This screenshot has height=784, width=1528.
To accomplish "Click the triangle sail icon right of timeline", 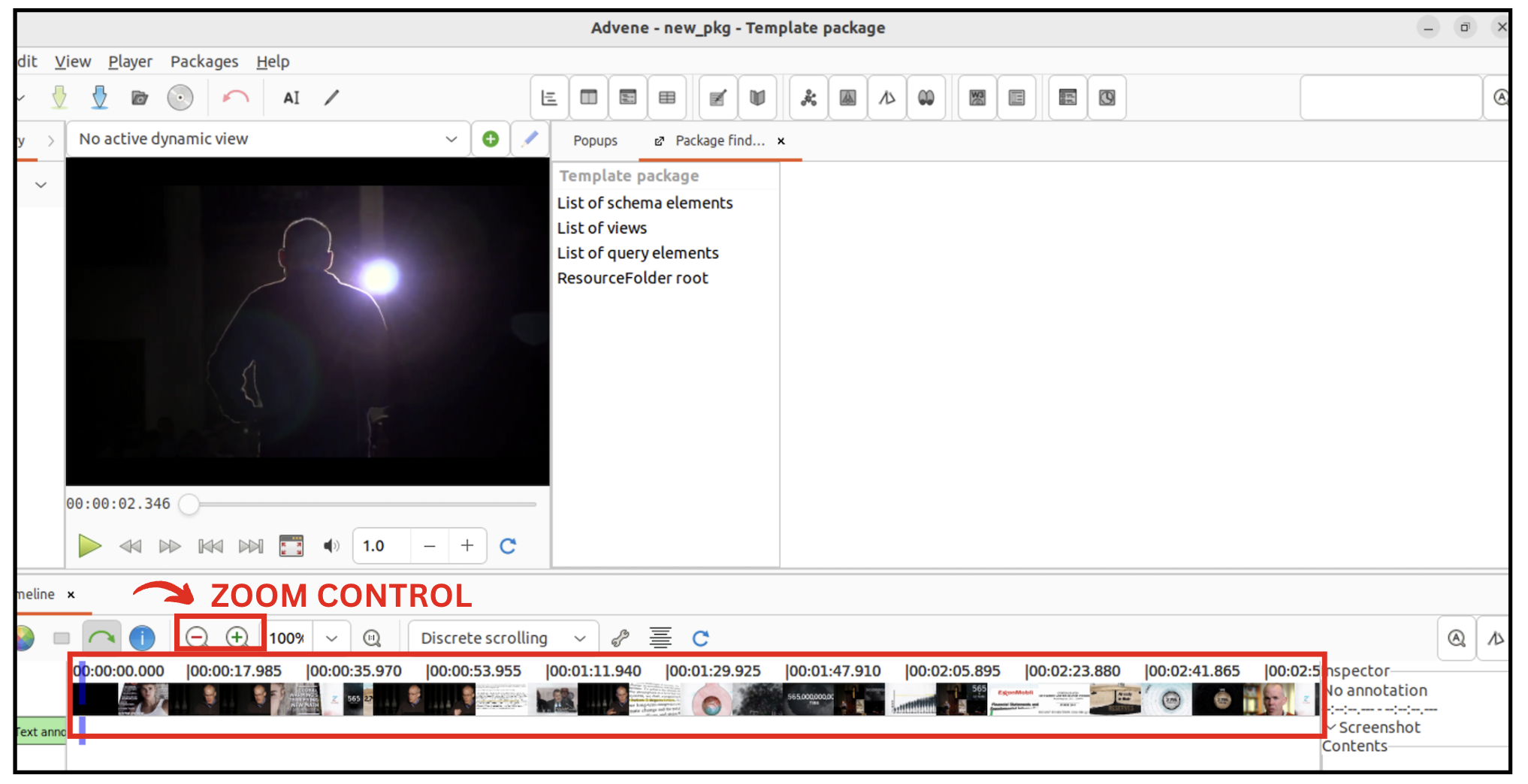I will pyautogui.click(x=1496, y=638).
